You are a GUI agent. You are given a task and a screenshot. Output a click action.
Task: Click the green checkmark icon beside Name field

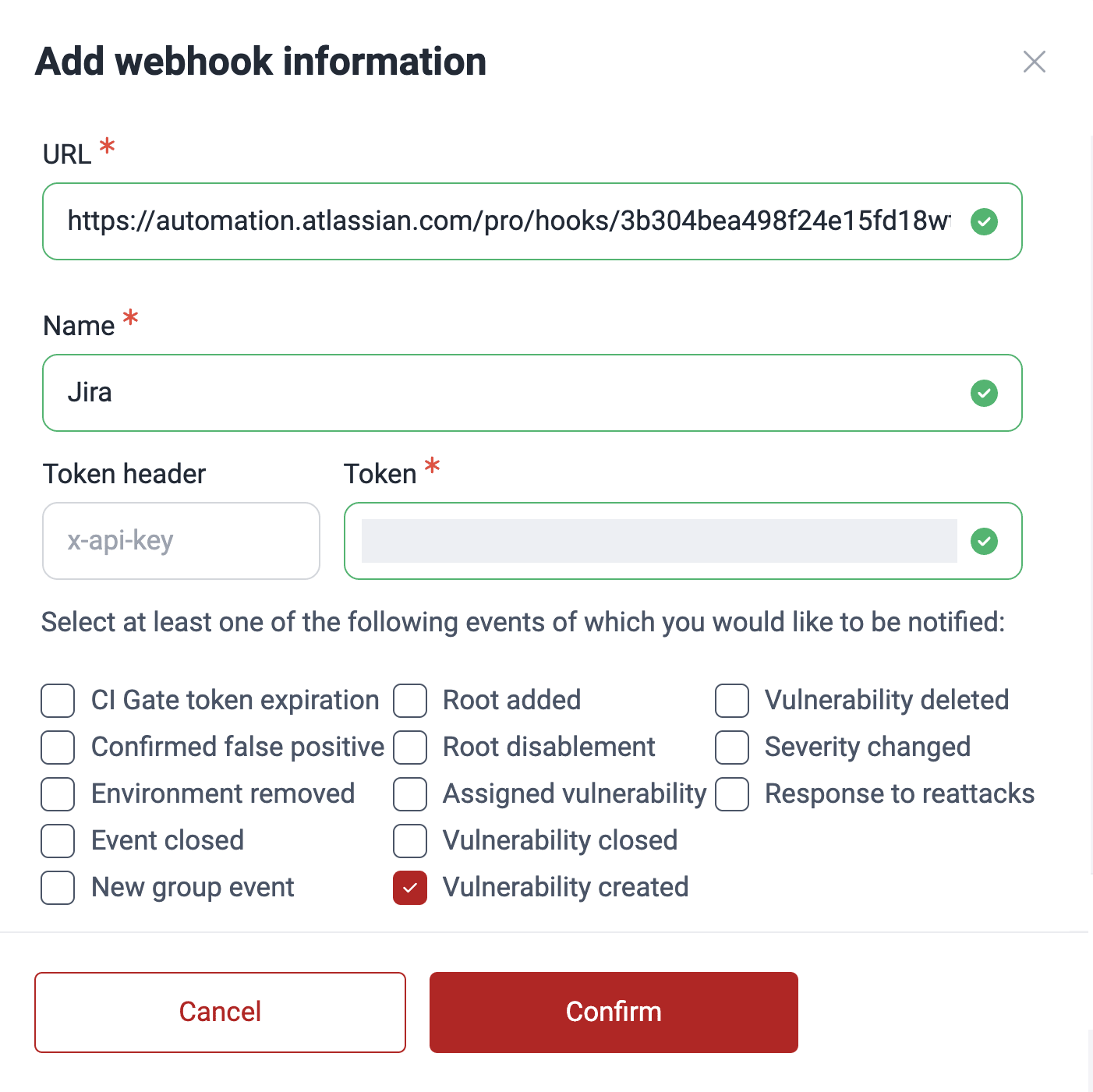(x=984, y=393)
